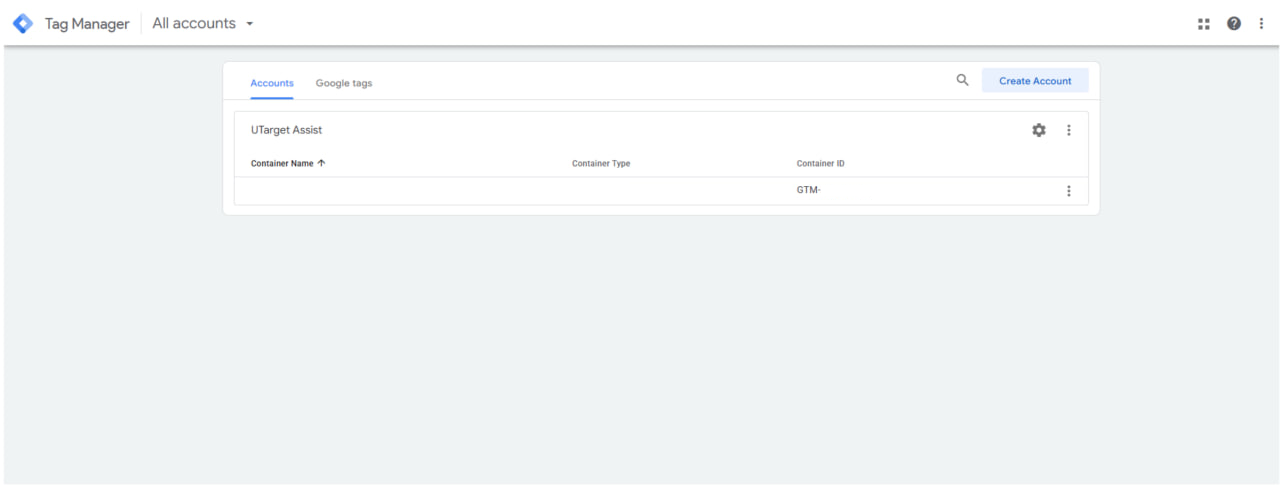This screenshot has height=488, width=1280.
Task: Click the Container Type column header
Action: point(601,164)
